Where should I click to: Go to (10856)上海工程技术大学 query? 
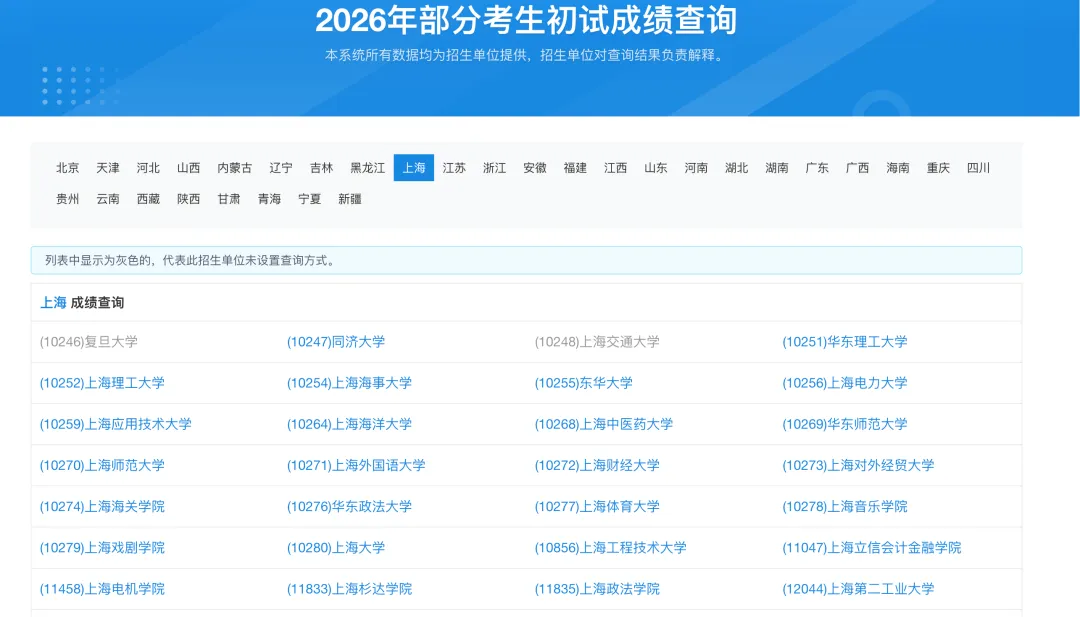click(611, 548)
